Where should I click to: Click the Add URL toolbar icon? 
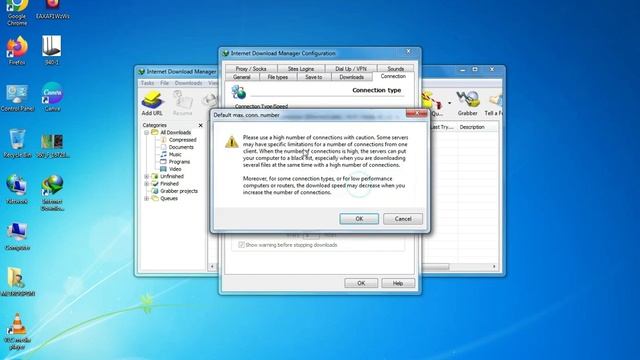152,103
